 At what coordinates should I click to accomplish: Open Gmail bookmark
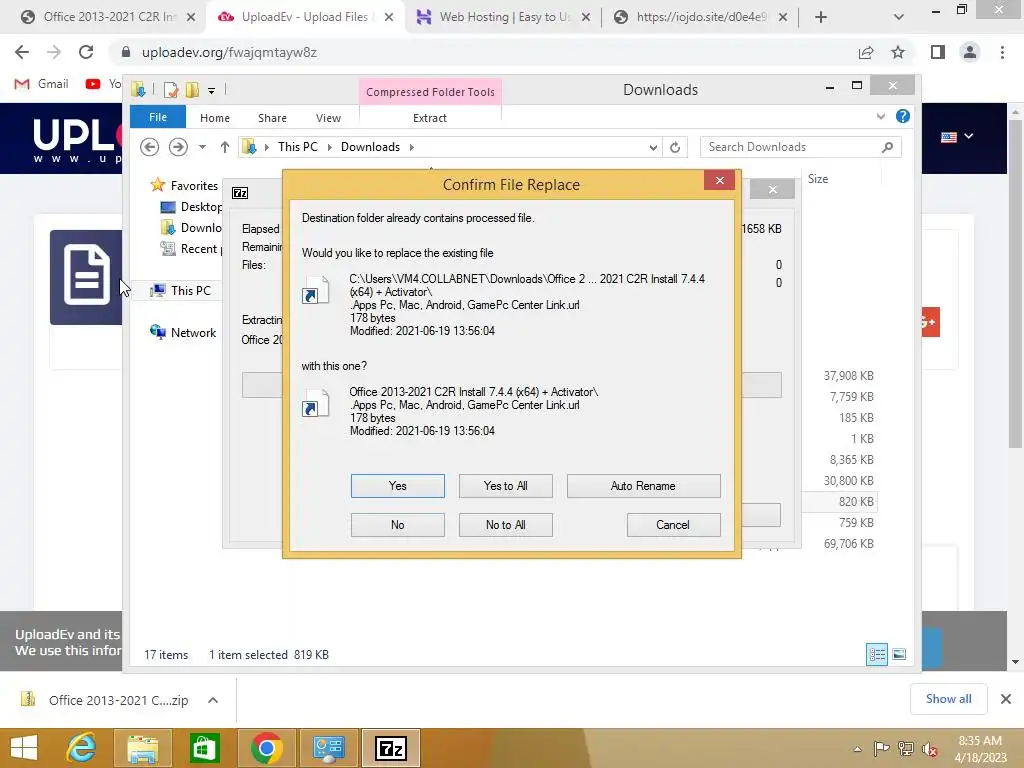42,84
